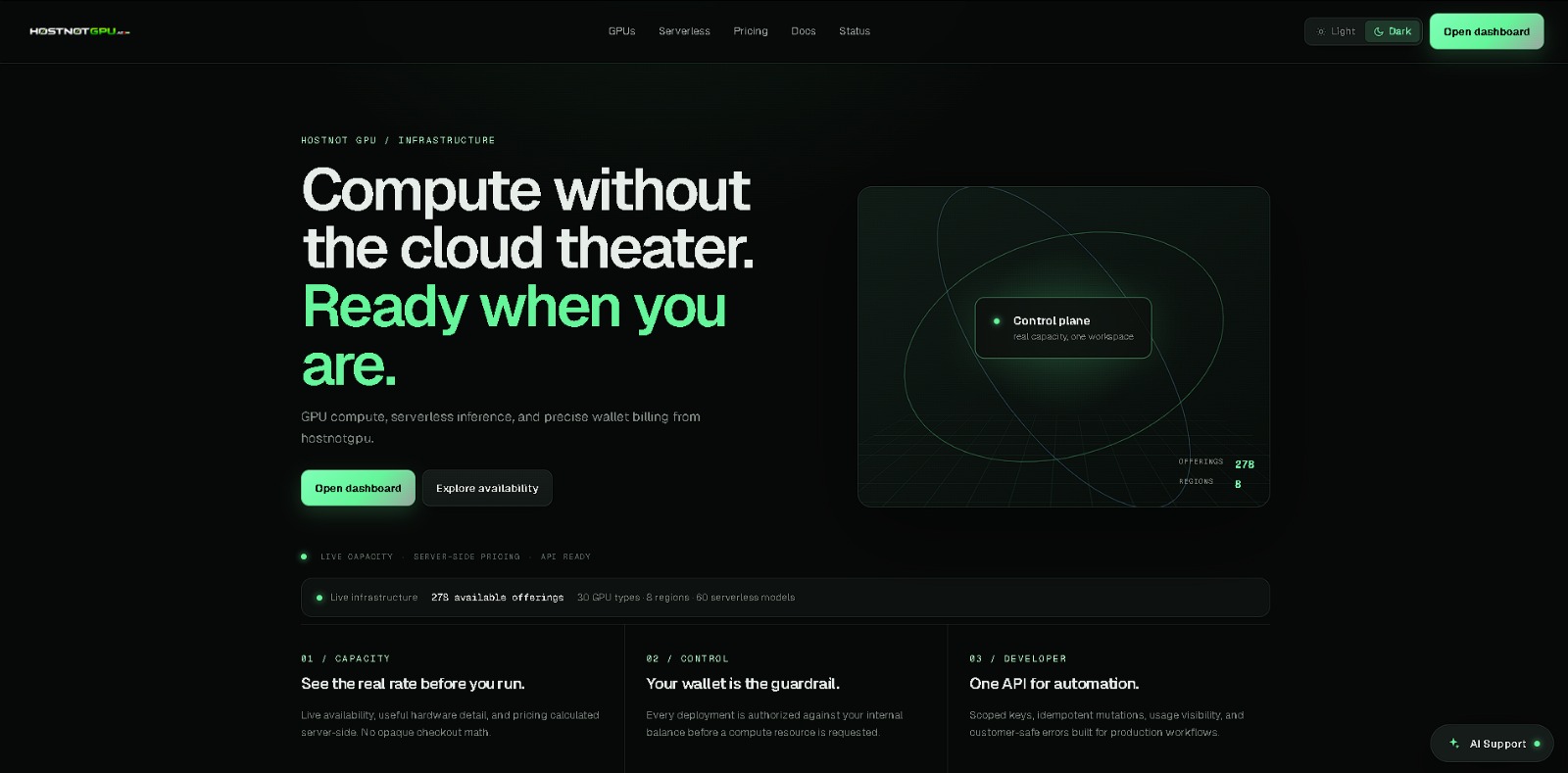Check the Status page link
This screenshot has width=1568, height=773.
[x=855, y=31]
